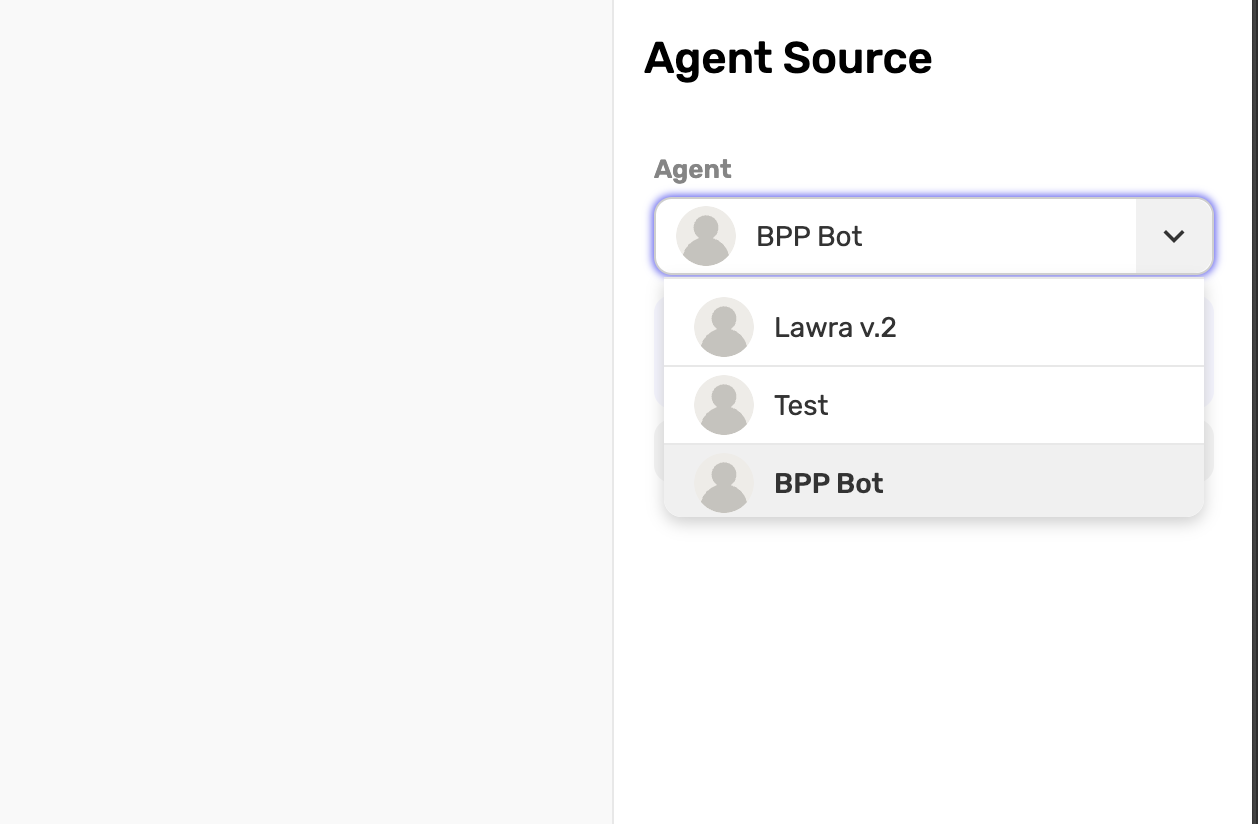1258x824 pixels.
Task: Pick the highlighted BPP Bot list entry
Action: click(x=934, y=481)
